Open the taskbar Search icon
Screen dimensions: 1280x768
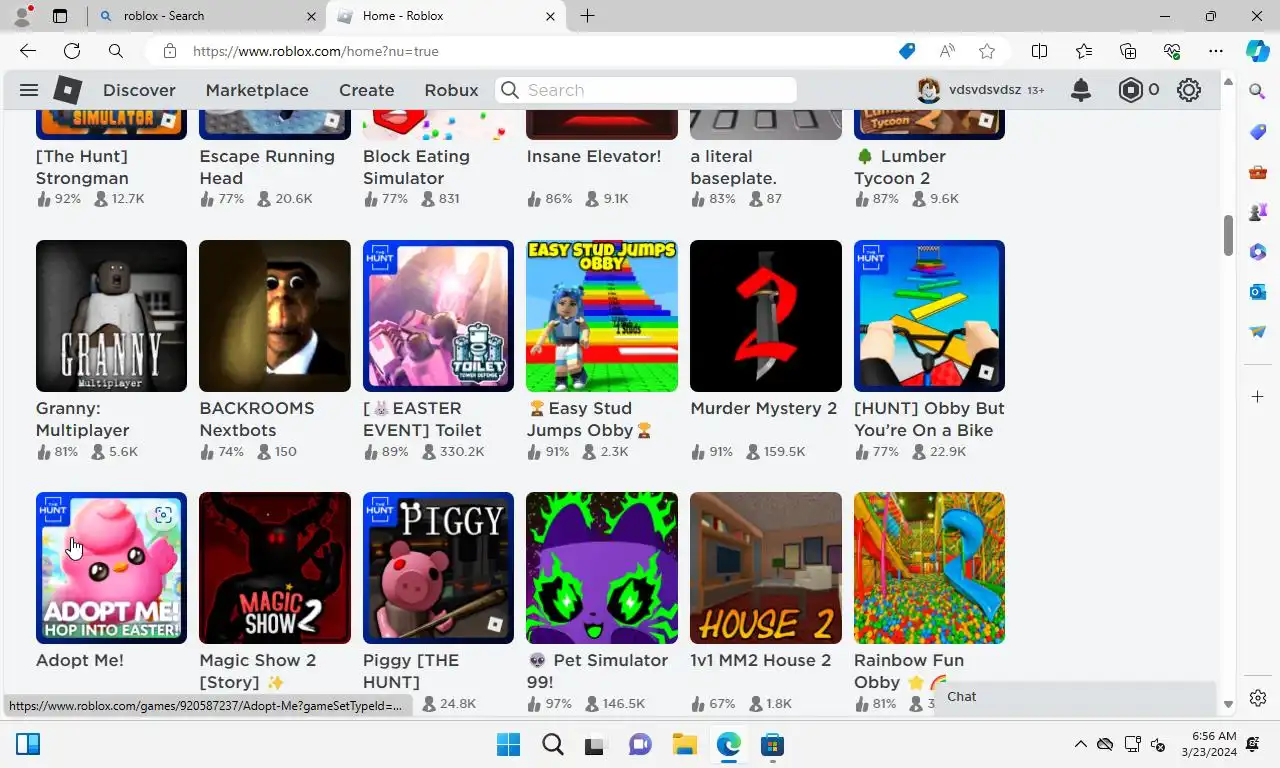click(x=553, y=745)
